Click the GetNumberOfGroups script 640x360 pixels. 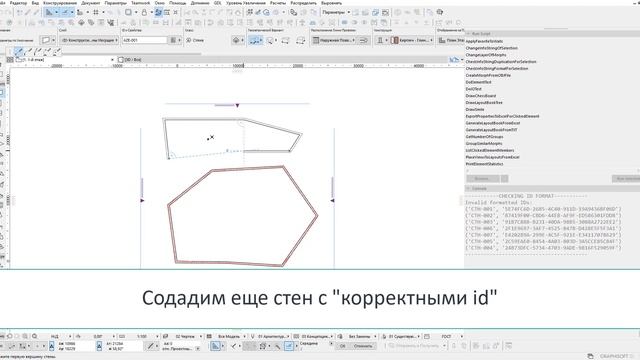click(x=484, y=137)
